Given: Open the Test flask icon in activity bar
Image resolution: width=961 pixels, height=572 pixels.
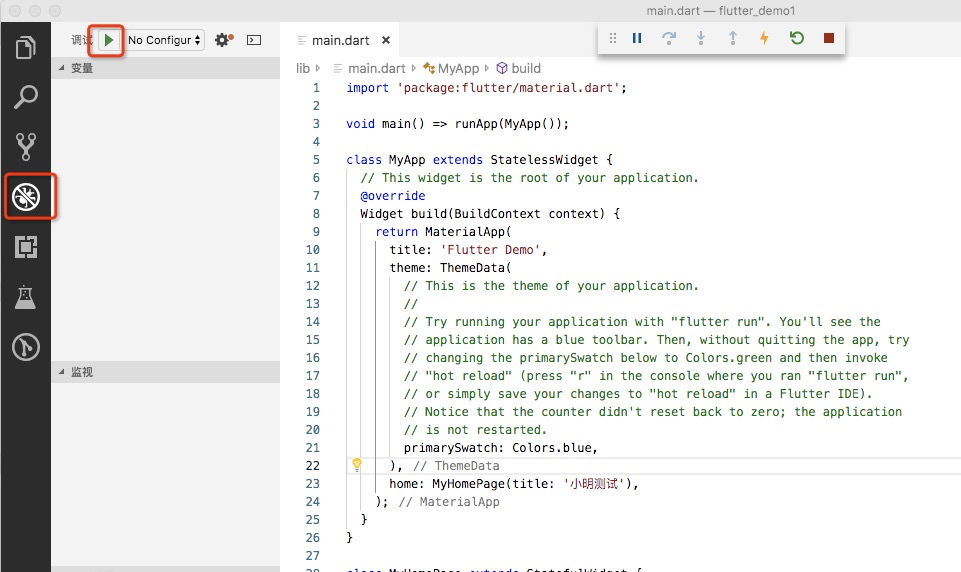Looking at the screenshot, I should pyautogui.click(x=25, y=297).
